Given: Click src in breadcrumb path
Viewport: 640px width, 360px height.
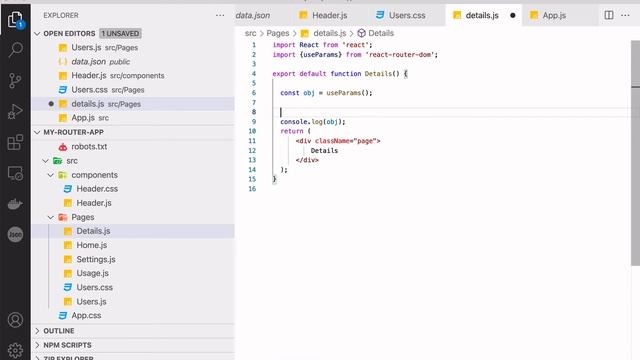Looking at the screenshot, I should (x=251, y=33).
